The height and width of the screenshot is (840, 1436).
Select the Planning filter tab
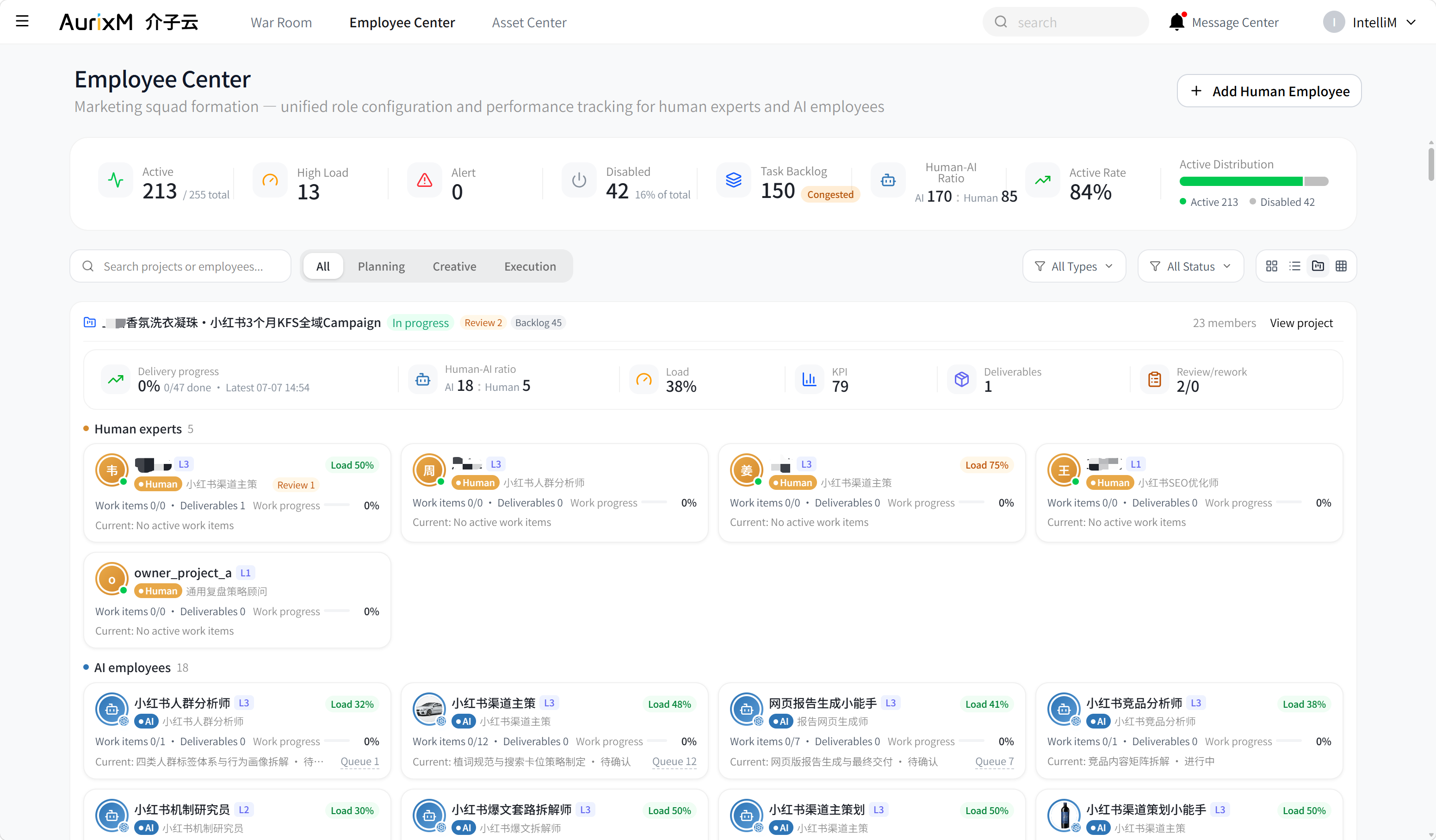(x=381, y=266)
